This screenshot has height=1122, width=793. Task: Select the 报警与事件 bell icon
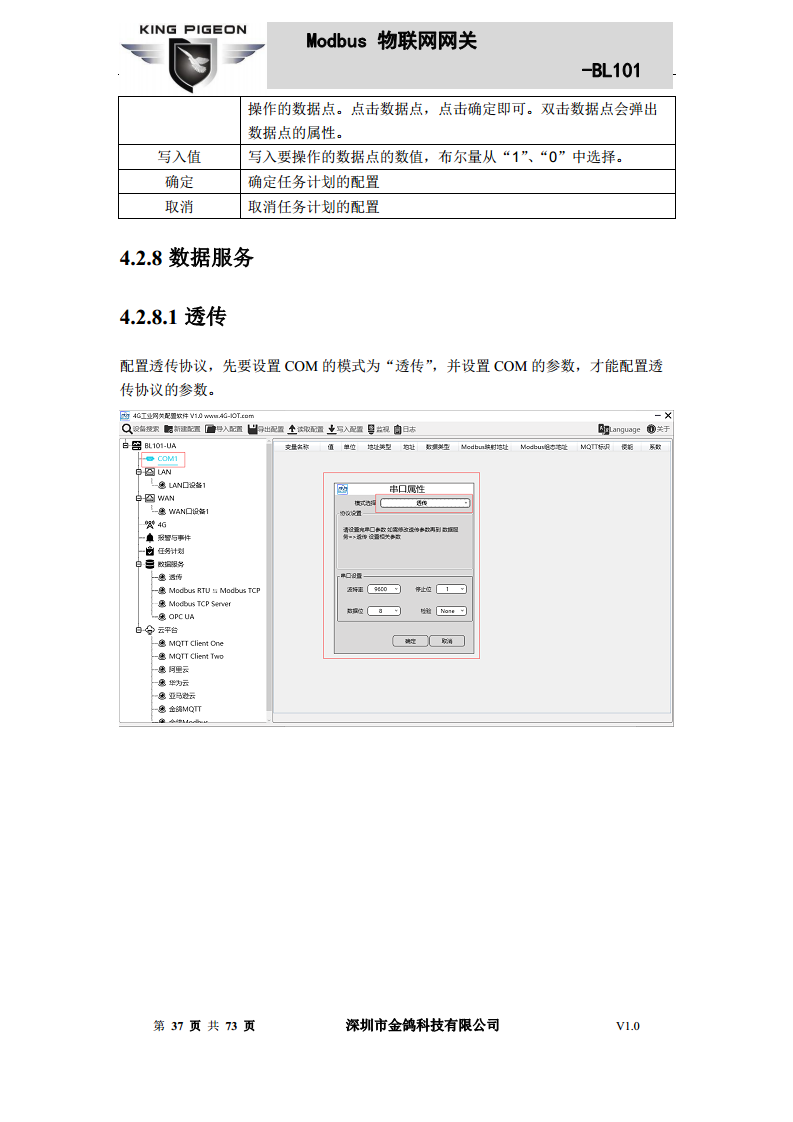pos(150,537)
